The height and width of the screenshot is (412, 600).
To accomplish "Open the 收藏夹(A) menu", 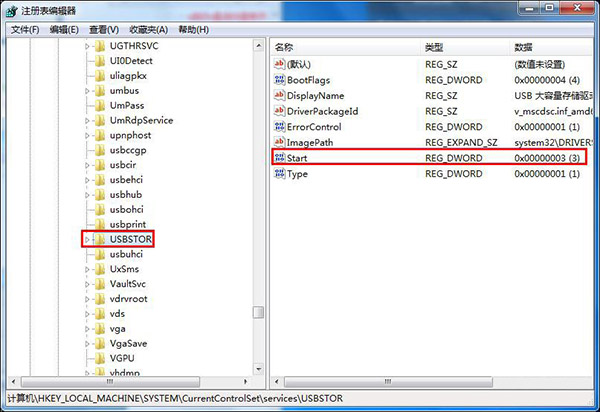I will coord(148,30).
